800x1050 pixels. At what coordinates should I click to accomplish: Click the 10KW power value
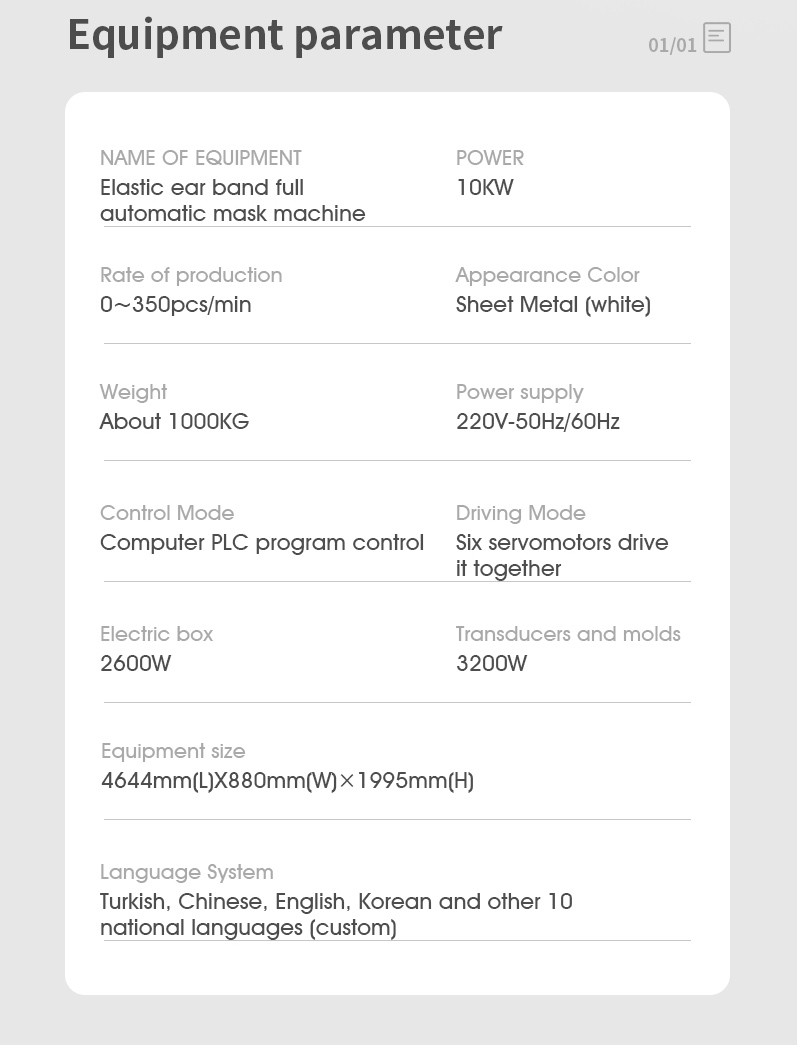click(485, 188)
